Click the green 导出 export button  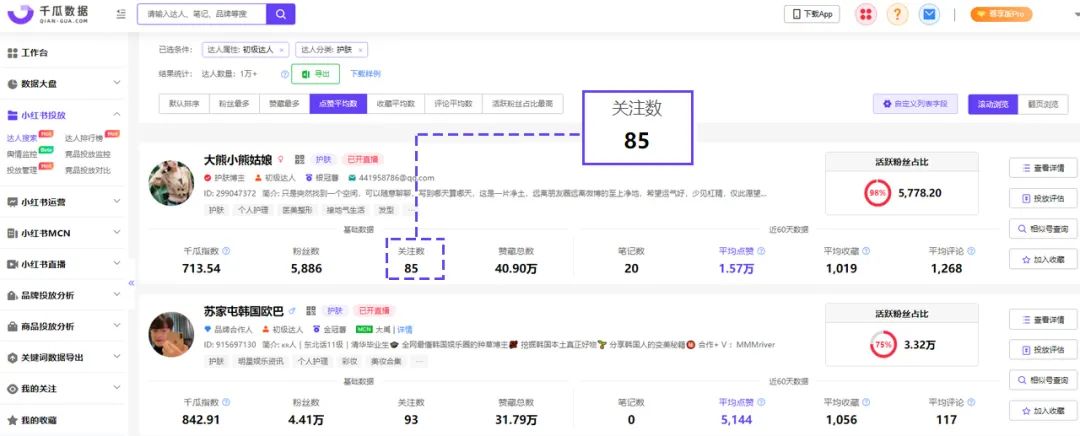pyautogui.click(x=315, y=74)
